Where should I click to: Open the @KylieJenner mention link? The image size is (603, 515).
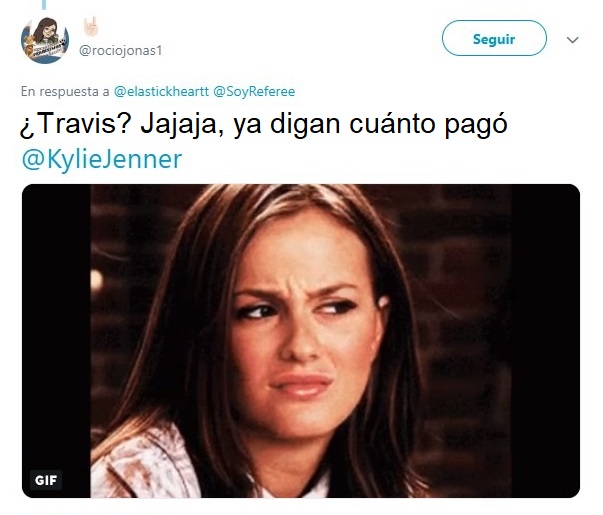[101, 160]
